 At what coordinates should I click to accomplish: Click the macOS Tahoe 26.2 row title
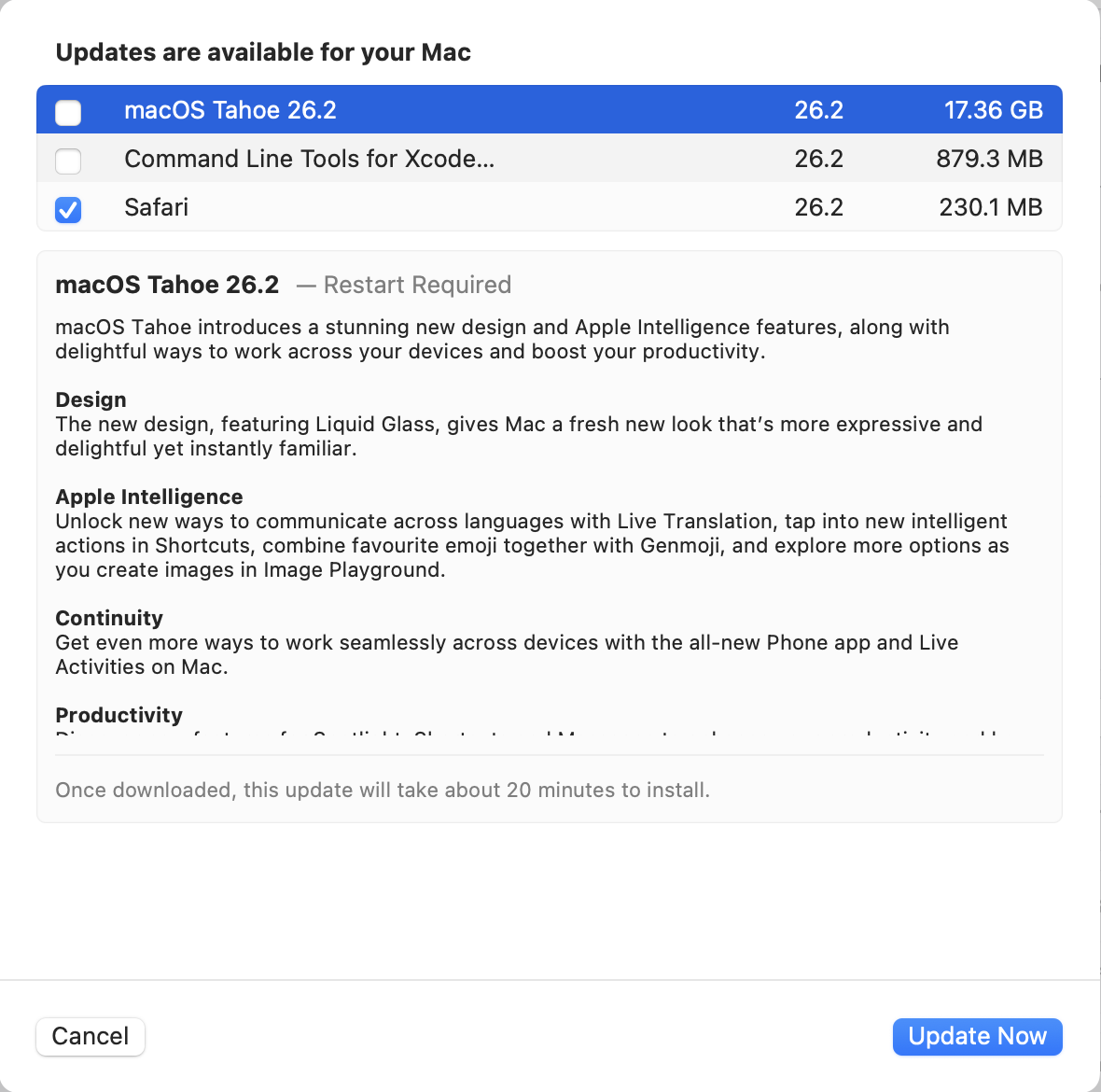point(230,110)
